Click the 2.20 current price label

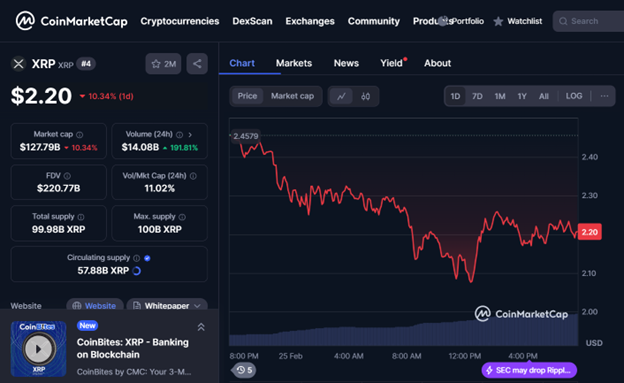coord(589,232)
